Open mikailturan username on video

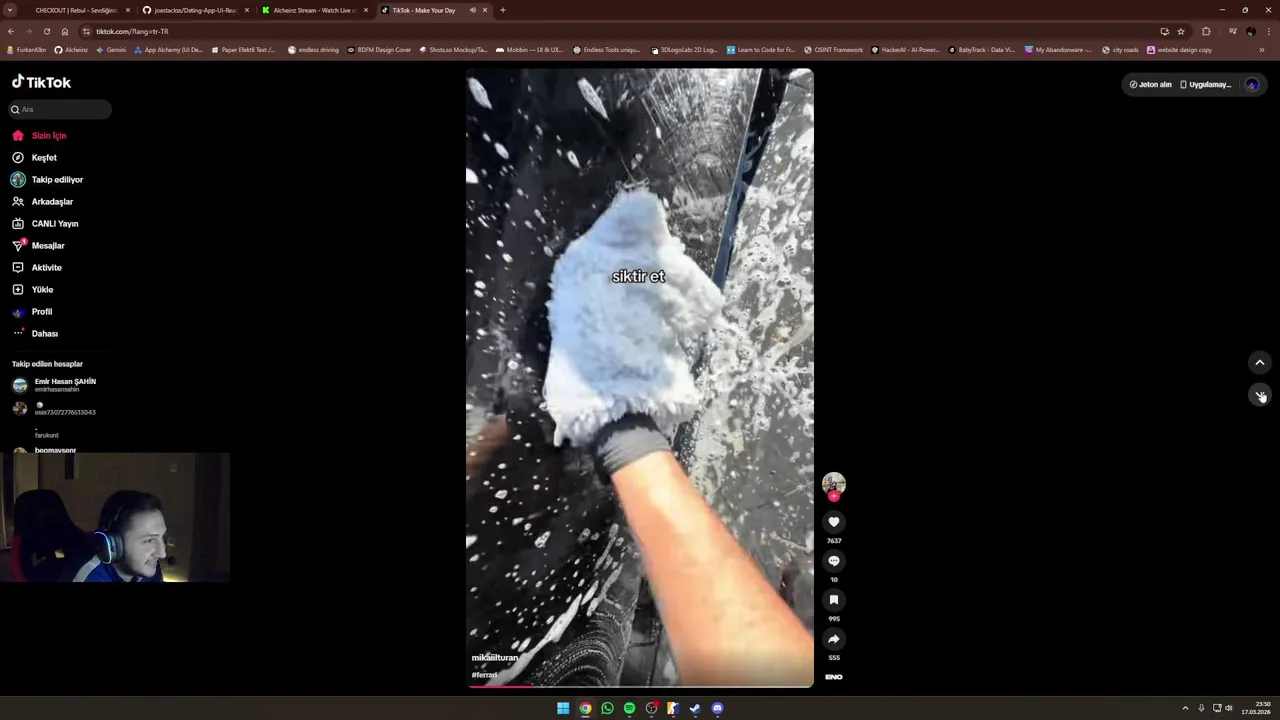[495, 658]
